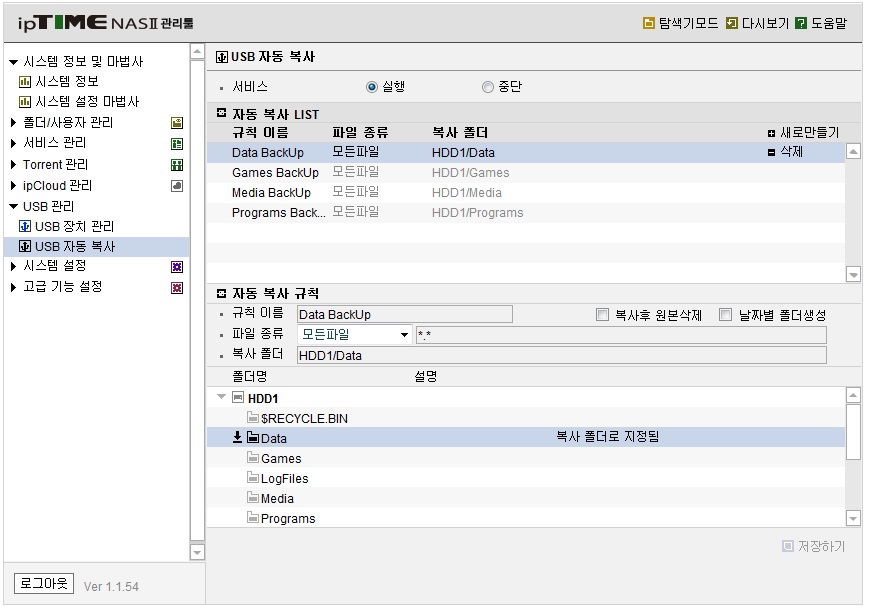Select Games BackUp rule row
This screenshot has width=869, height=610.
tap(525, 173)
